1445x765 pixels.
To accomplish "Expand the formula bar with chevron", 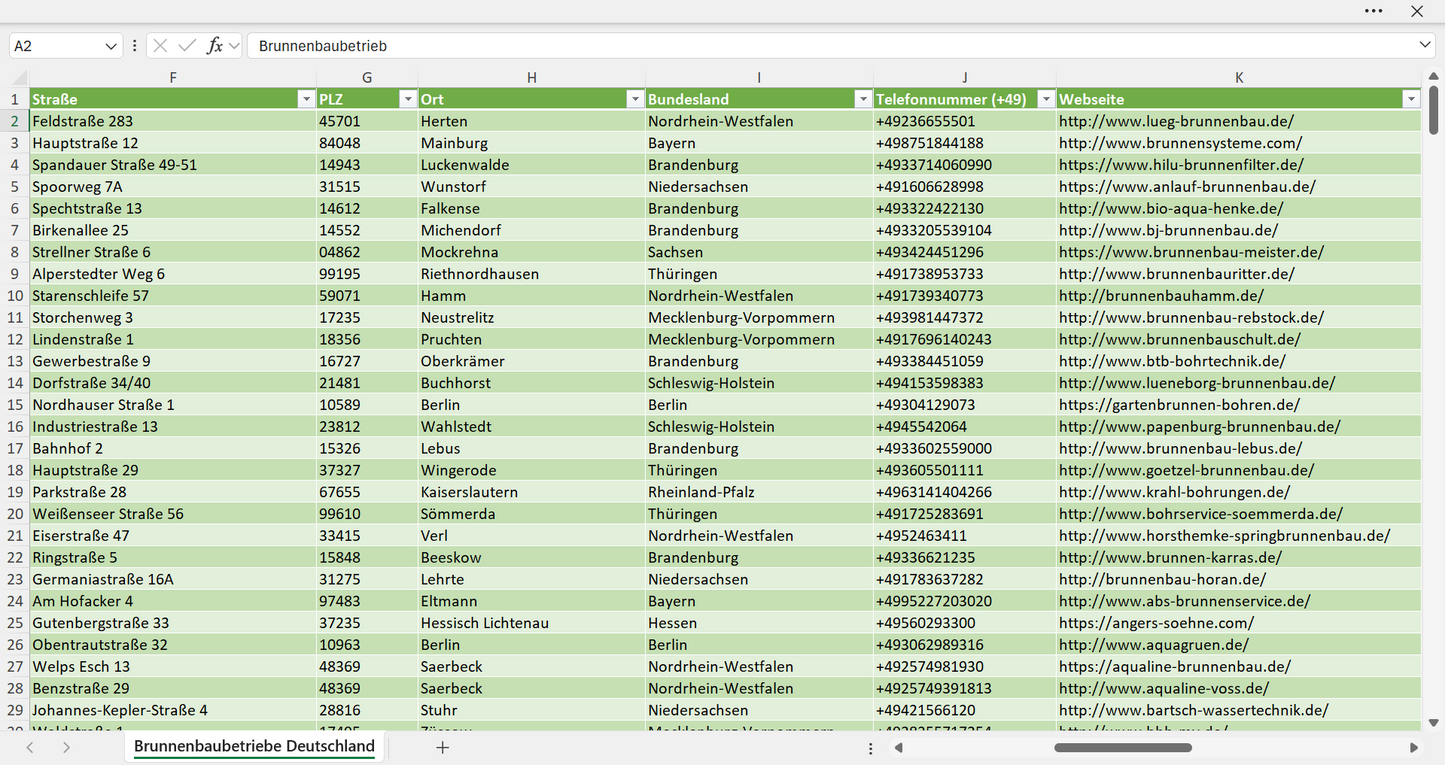I will pyautogui.click(x=1425, y=46).
